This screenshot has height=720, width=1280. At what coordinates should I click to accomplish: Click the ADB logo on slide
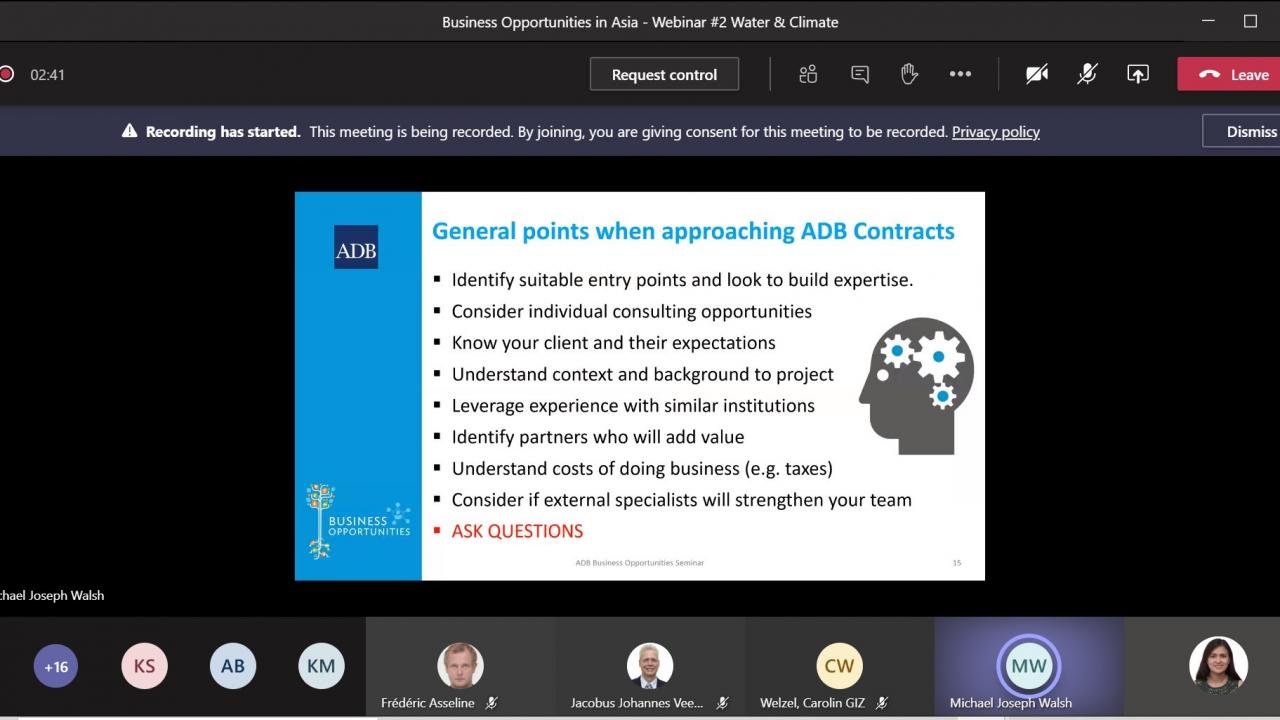click(x=356, y=247)
